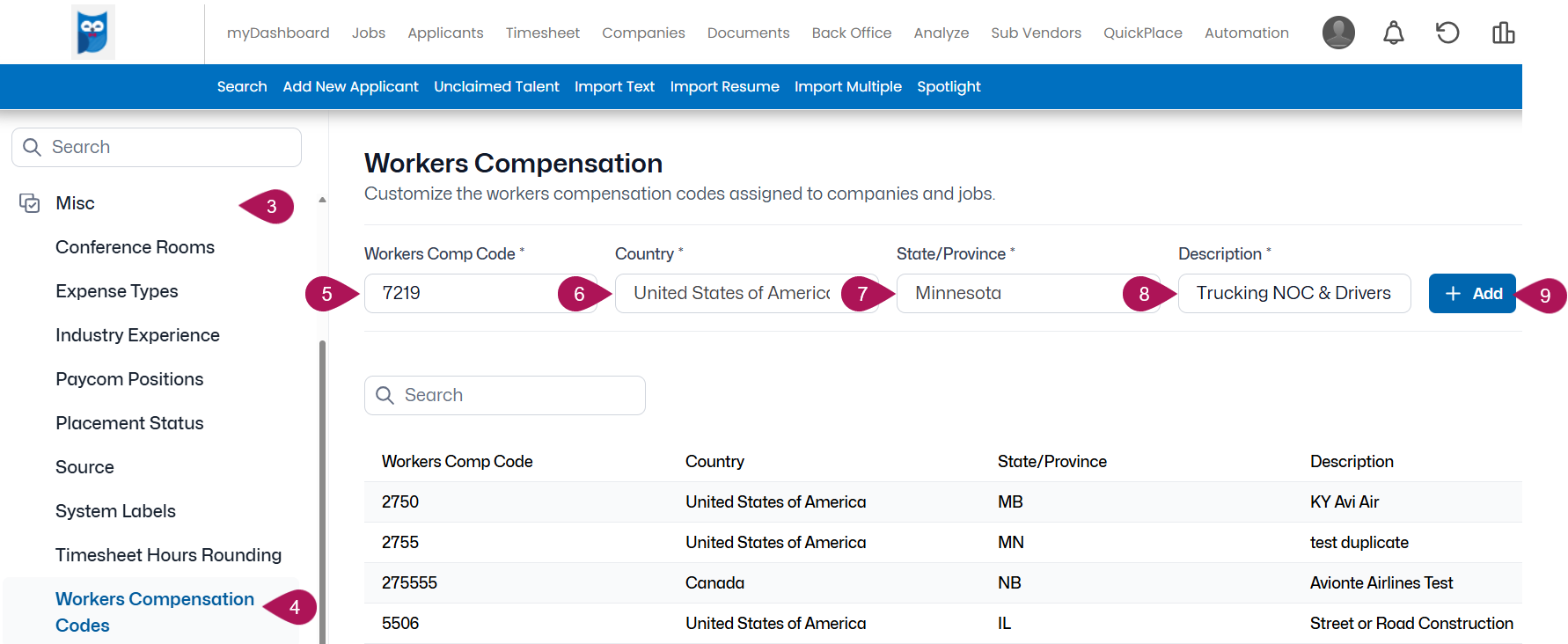The height and width of the screenshot is (644, 1568).
Task: Click the Description input field
Action: (x=1293, y=293)
